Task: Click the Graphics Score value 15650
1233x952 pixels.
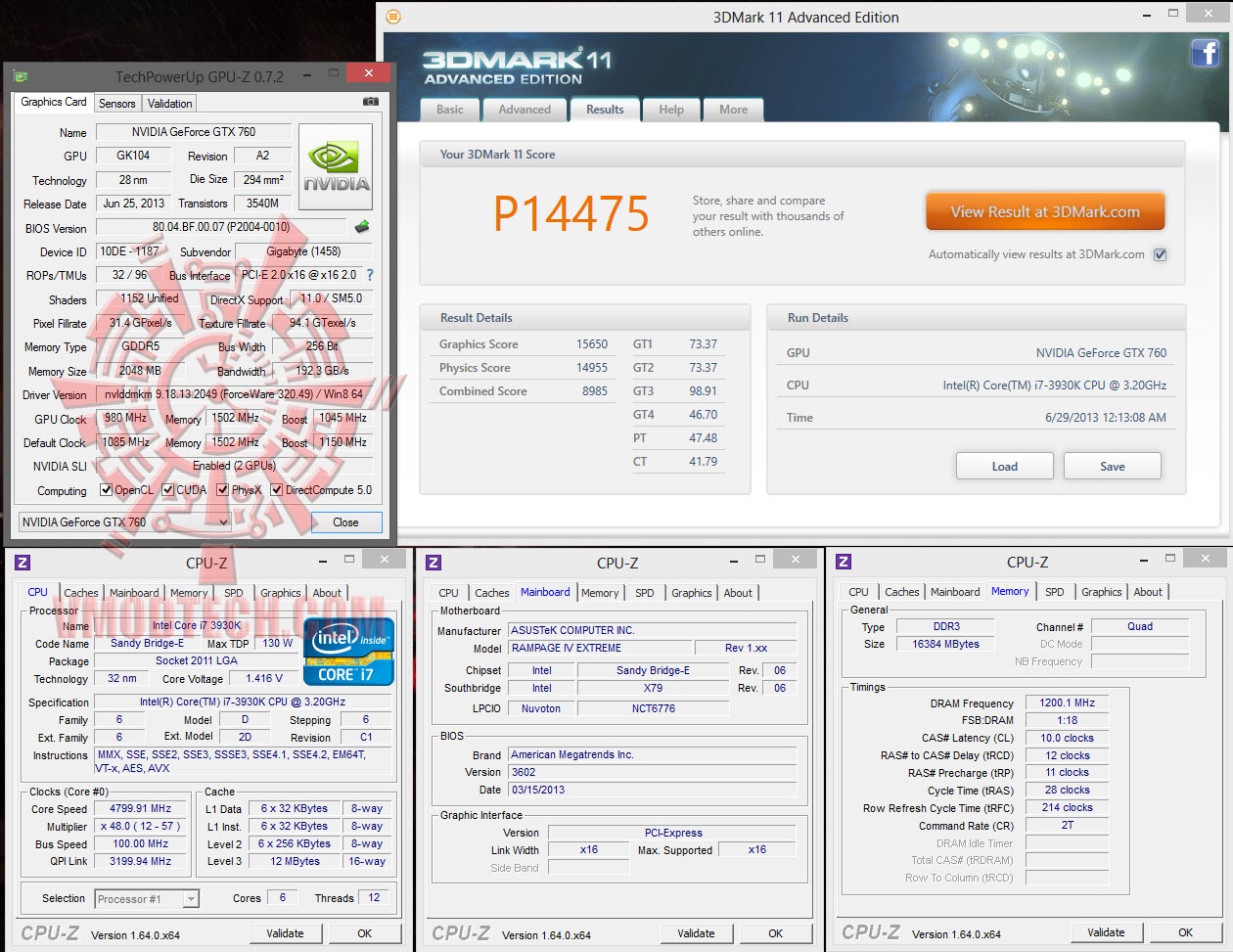Action: (x=592, y=344)
